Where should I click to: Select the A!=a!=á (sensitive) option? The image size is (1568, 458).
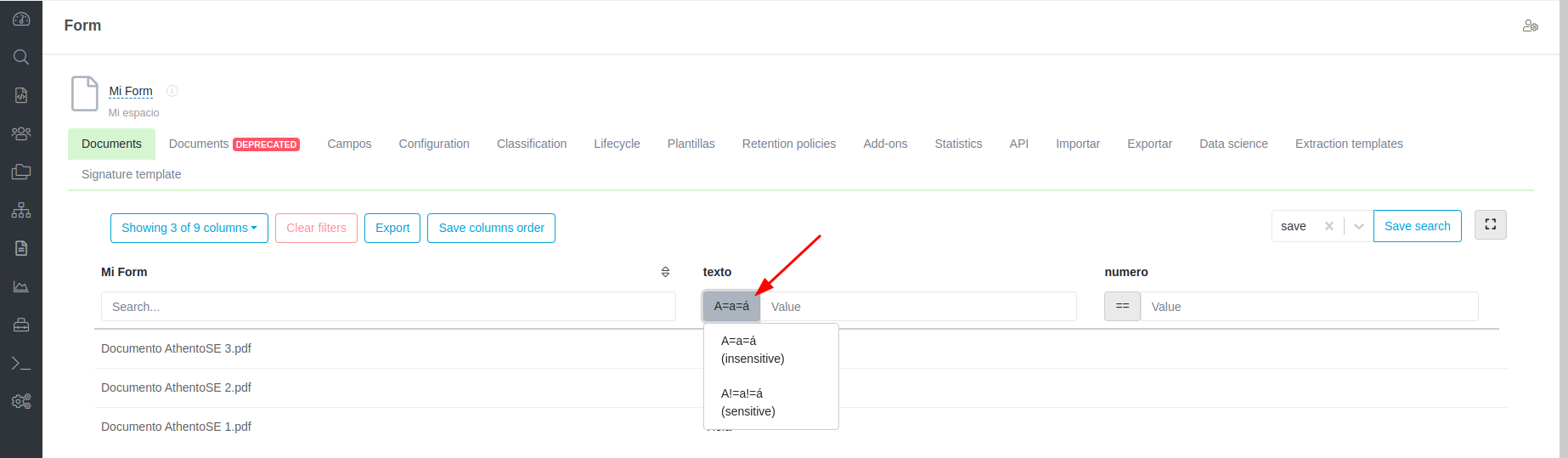(x=747, y=402)
